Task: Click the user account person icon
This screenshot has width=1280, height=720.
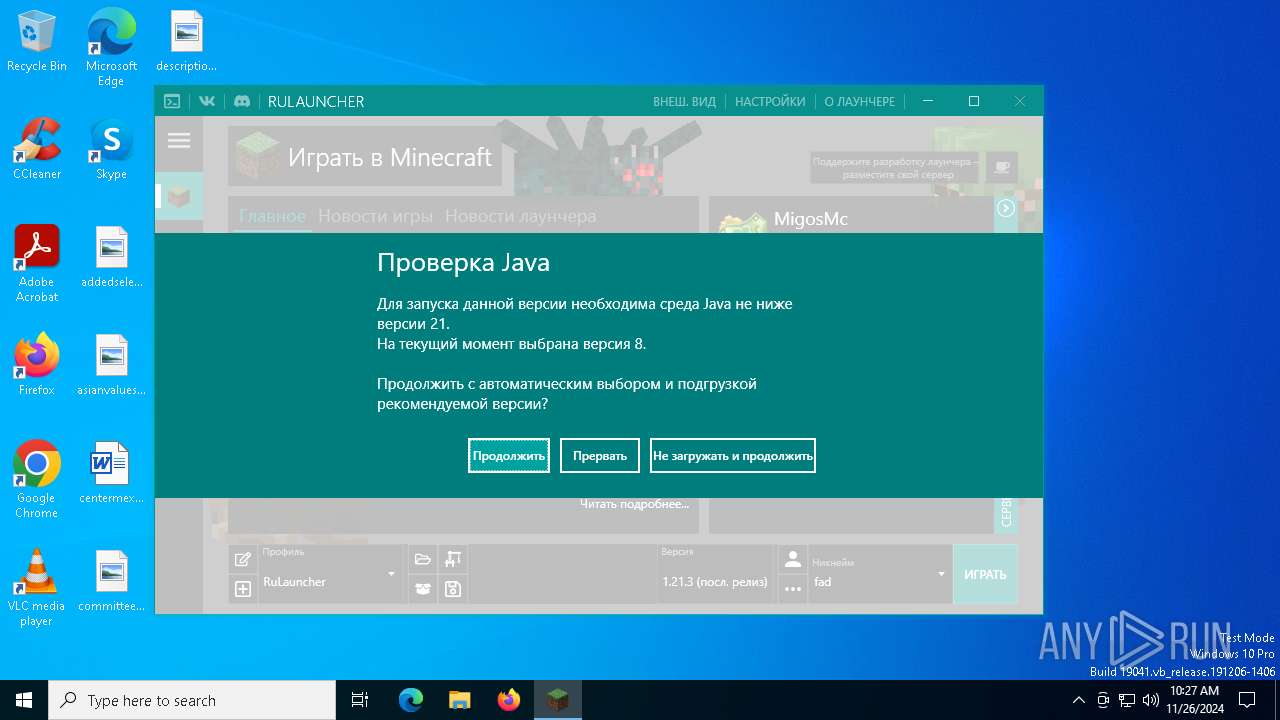Action: click(x=793, y=559)
